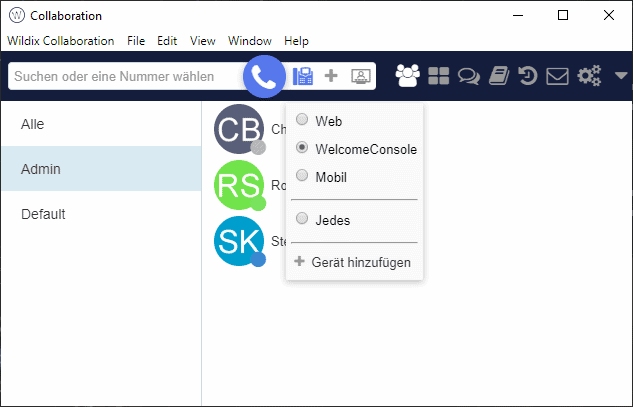This screenshot has width=633, height=407.
Task: Open the phonebook book icon
Action: pyautogui.click(x=499, y=76)
